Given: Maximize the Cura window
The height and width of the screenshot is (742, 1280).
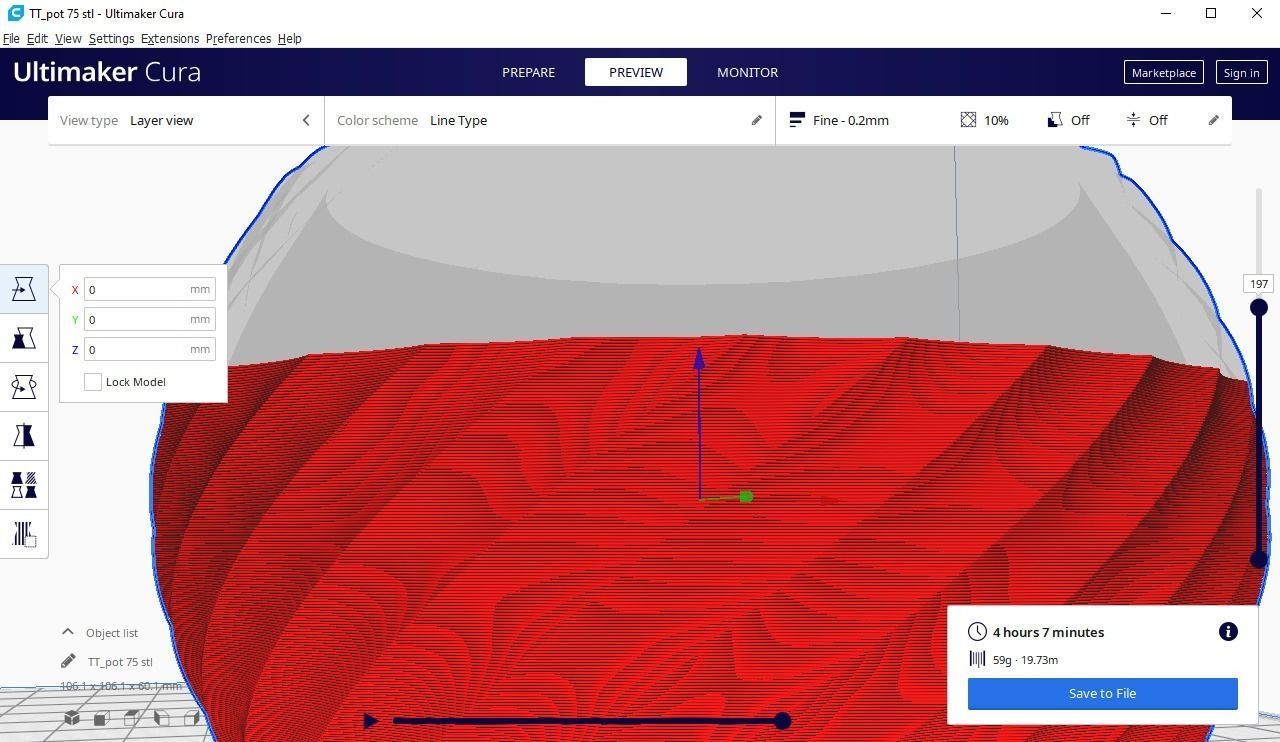Looking at the screenshot, I should coord(1211,13).
